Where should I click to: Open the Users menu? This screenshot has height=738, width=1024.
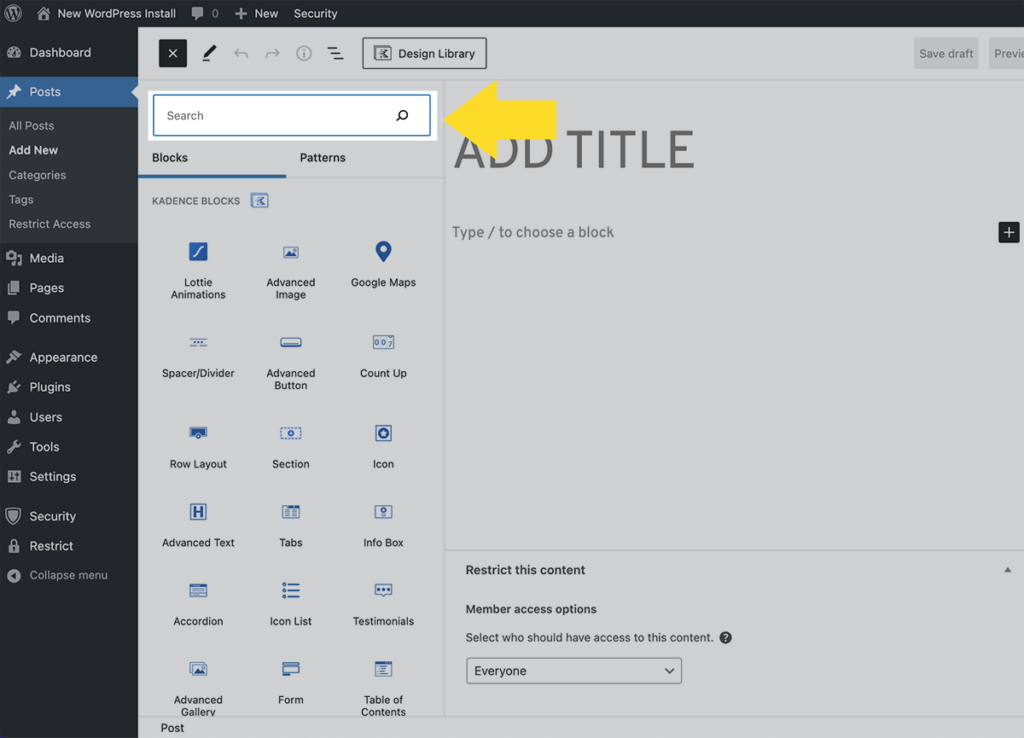[x=69, y=417]
